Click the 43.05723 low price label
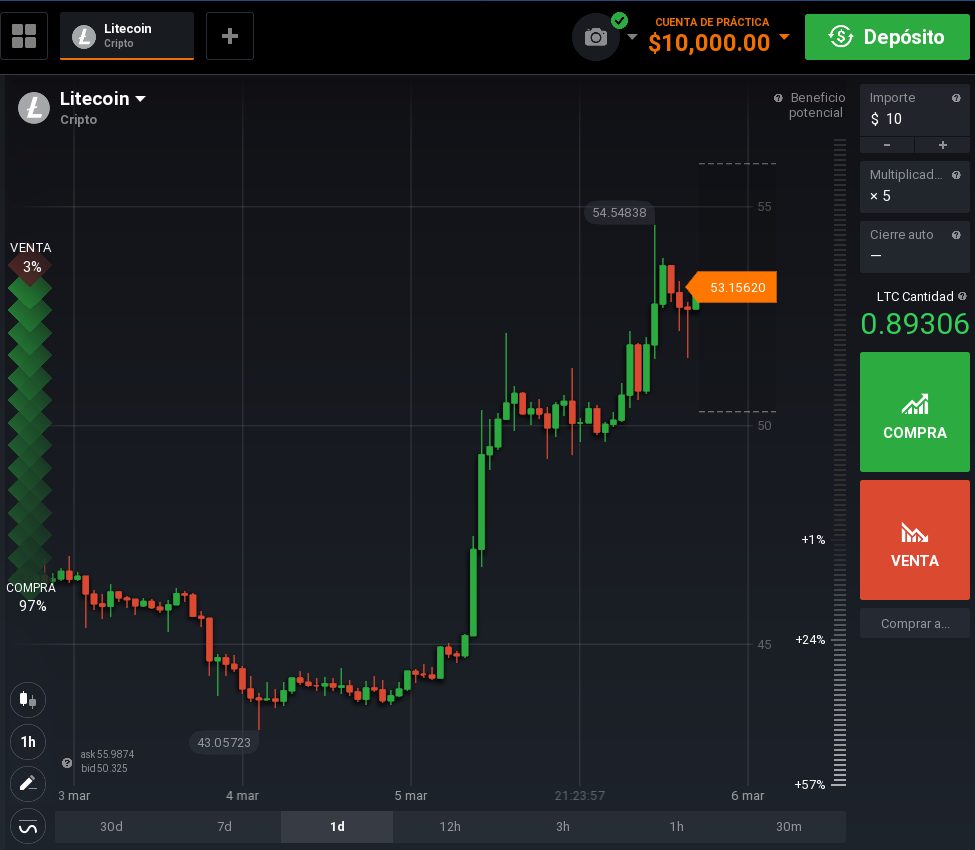This screenshot has width=975, height=850. pos(224,742)
